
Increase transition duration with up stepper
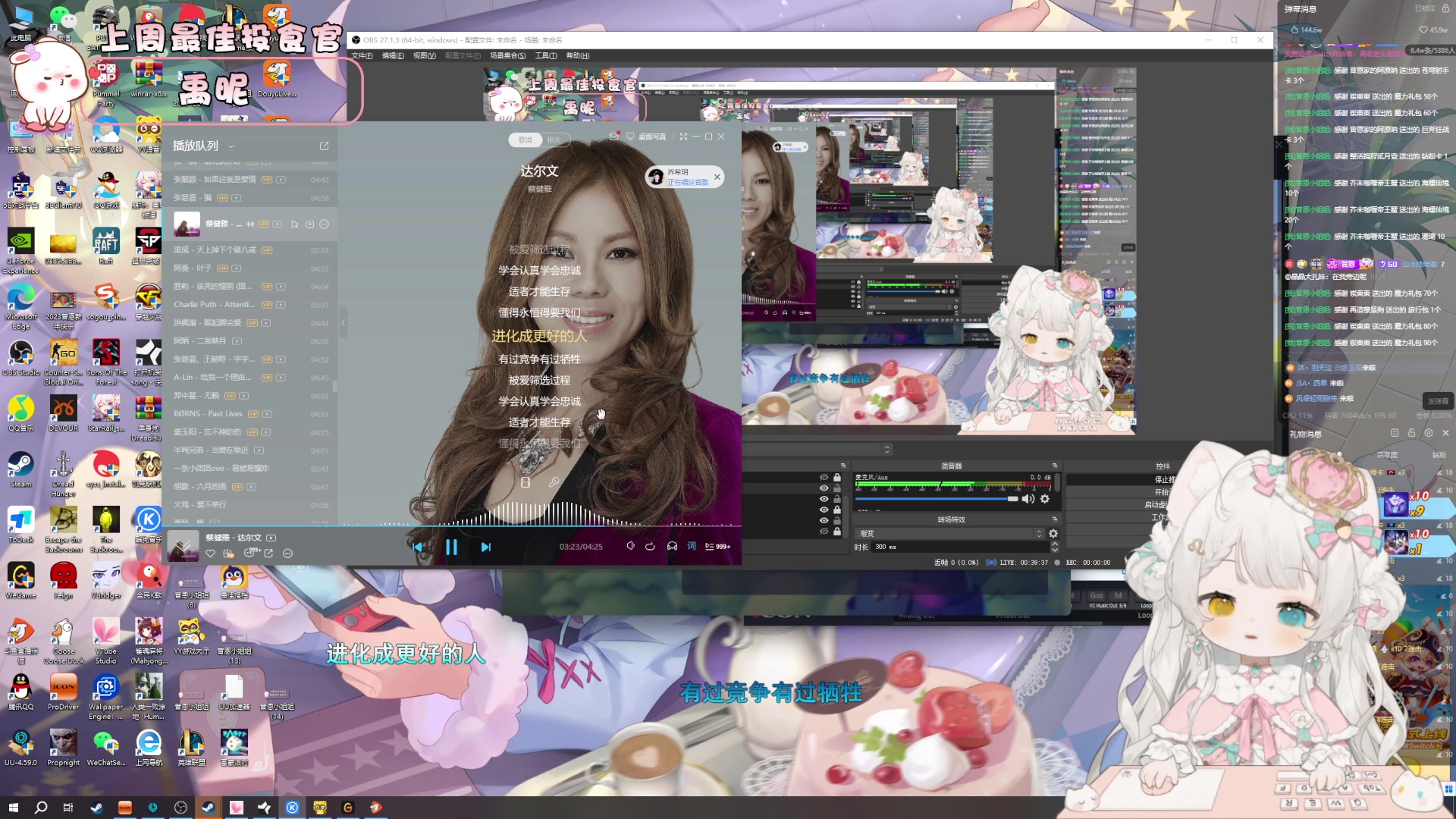[x=1054, y=544]
